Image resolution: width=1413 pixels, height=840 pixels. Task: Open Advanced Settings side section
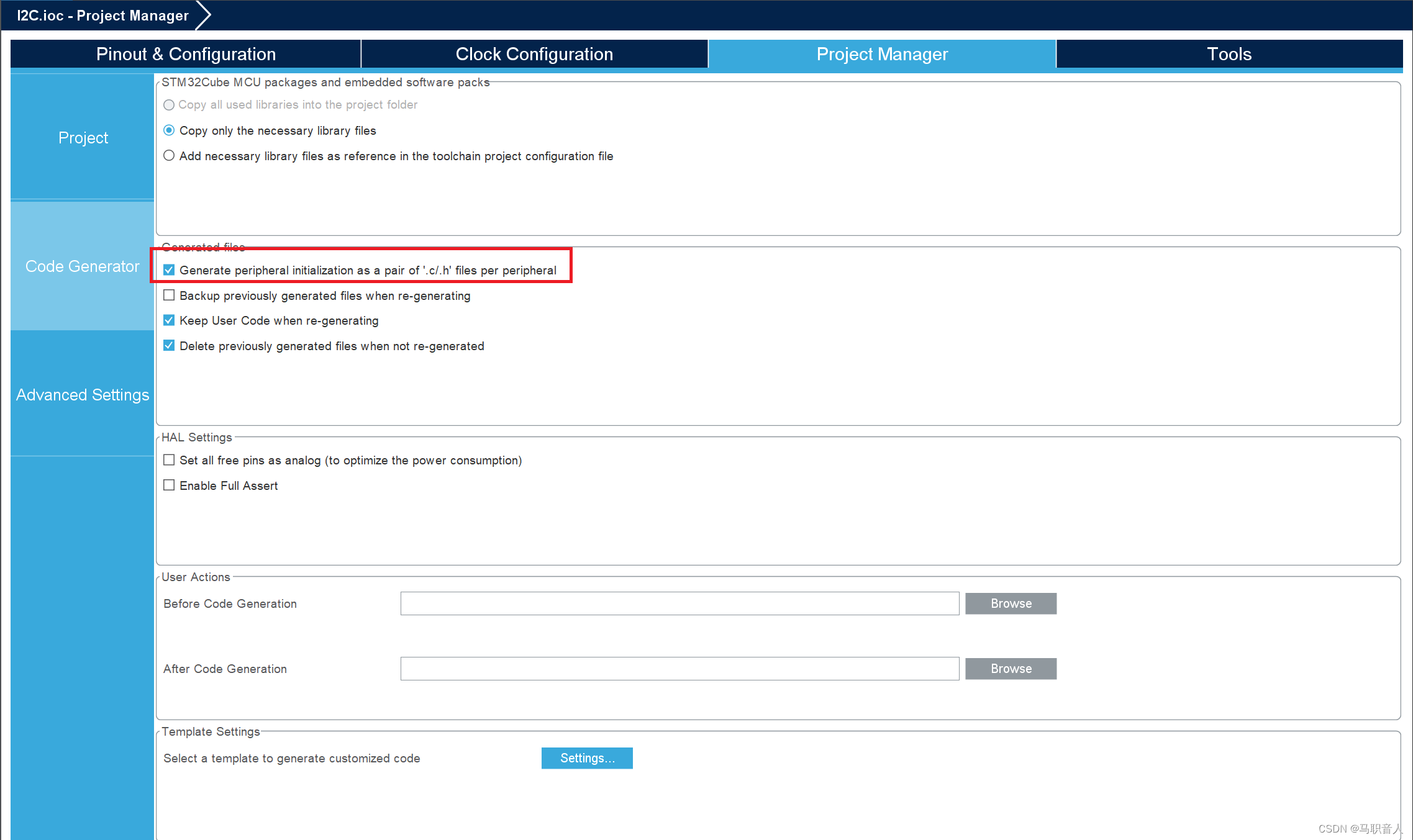(83, 395)
